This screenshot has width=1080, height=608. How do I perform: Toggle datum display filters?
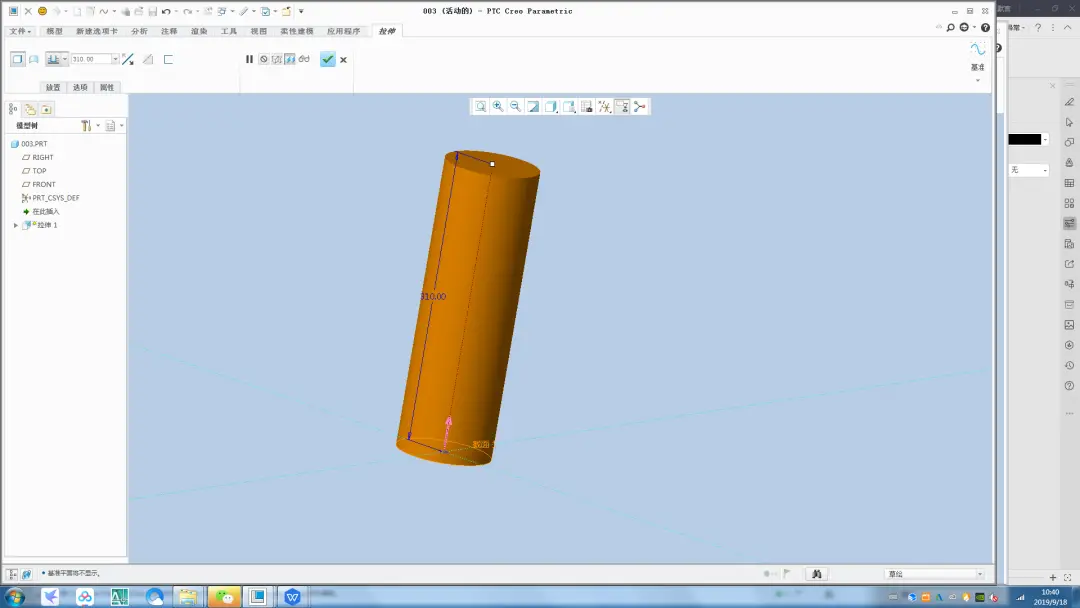pos(604,106)
